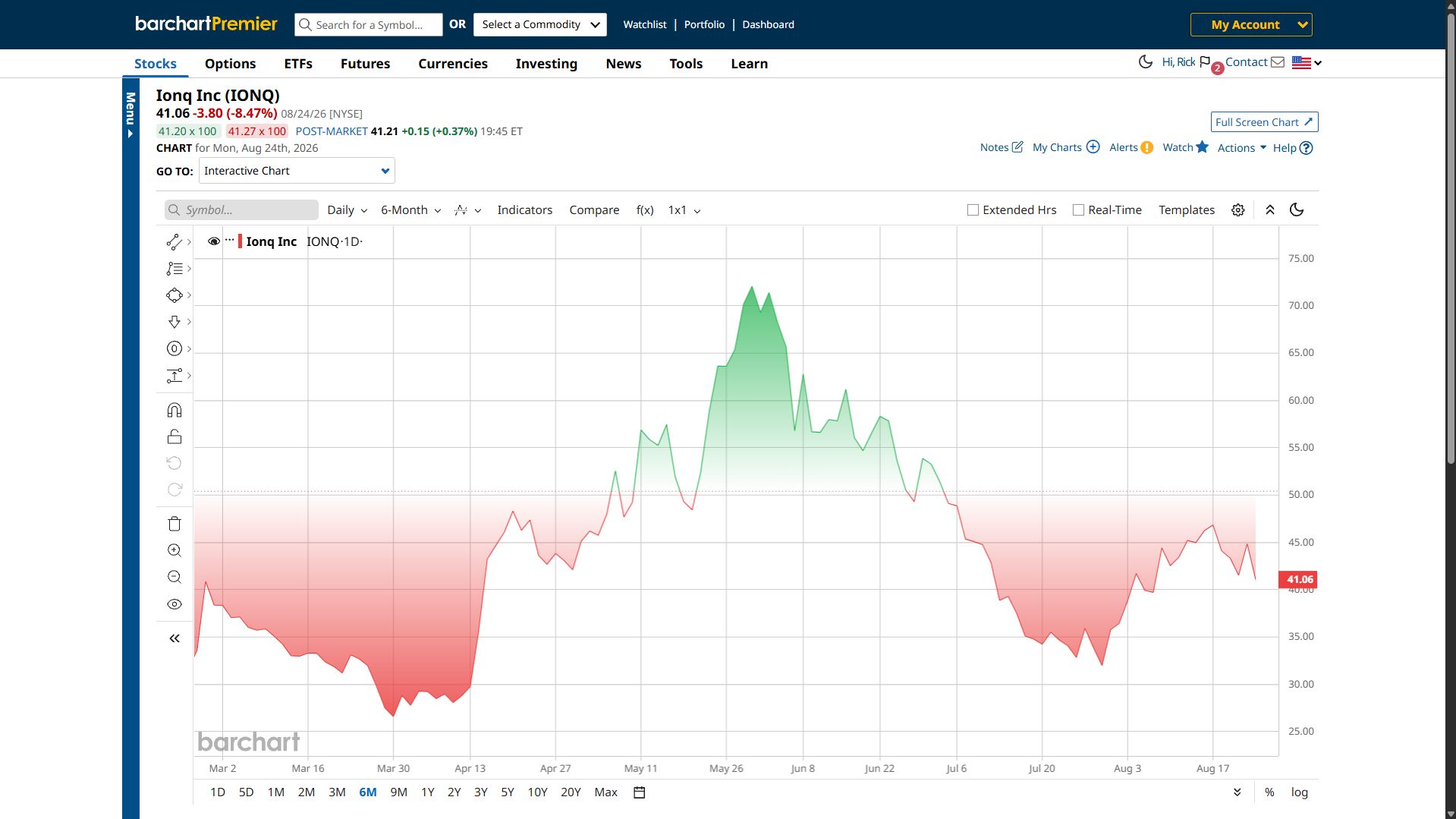The image size is (1456, 819).
Task: Open the flag notifications icon
Action: 1205,62
